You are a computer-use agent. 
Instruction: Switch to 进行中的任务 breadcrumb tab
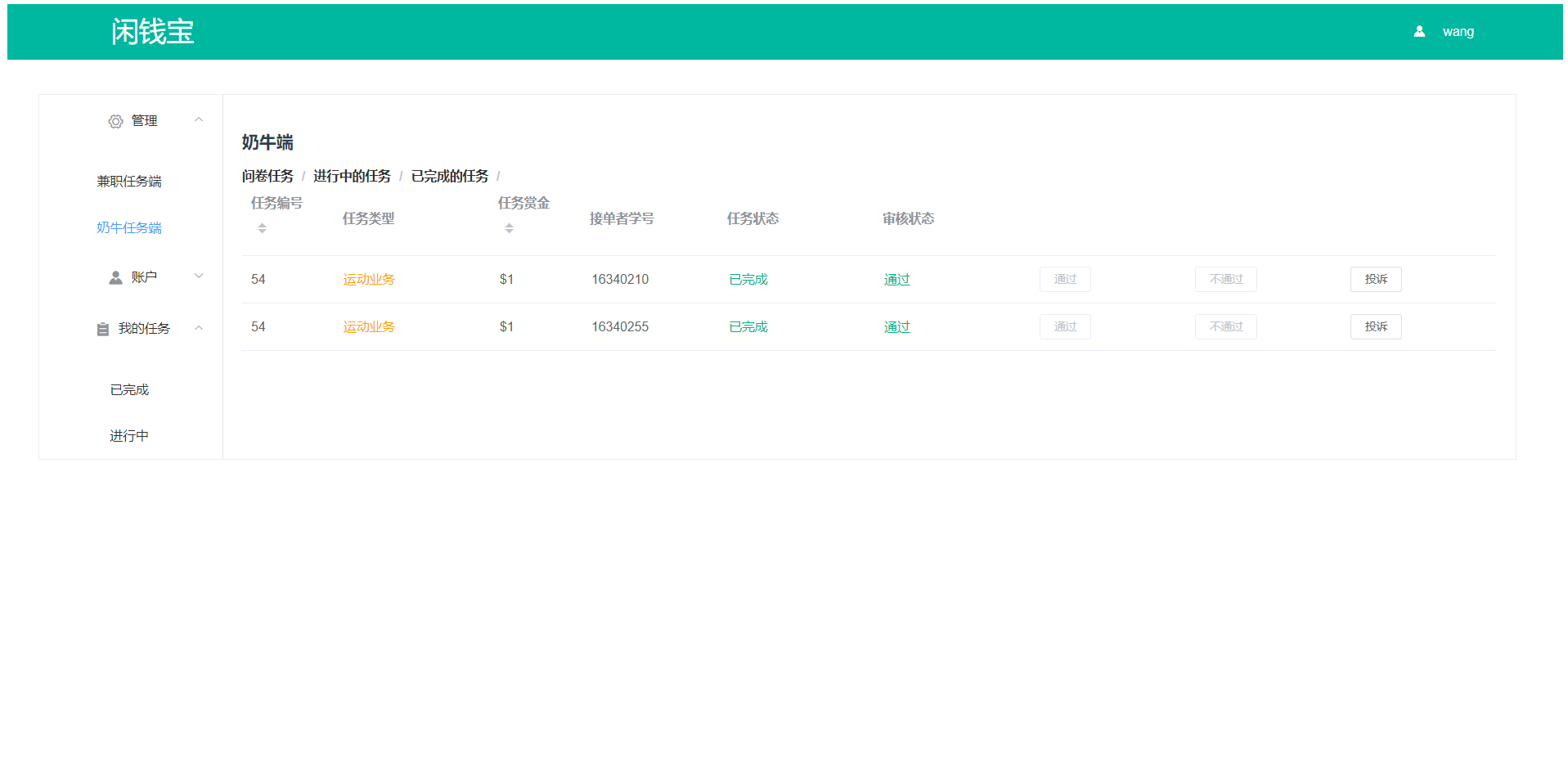(352, 176)
